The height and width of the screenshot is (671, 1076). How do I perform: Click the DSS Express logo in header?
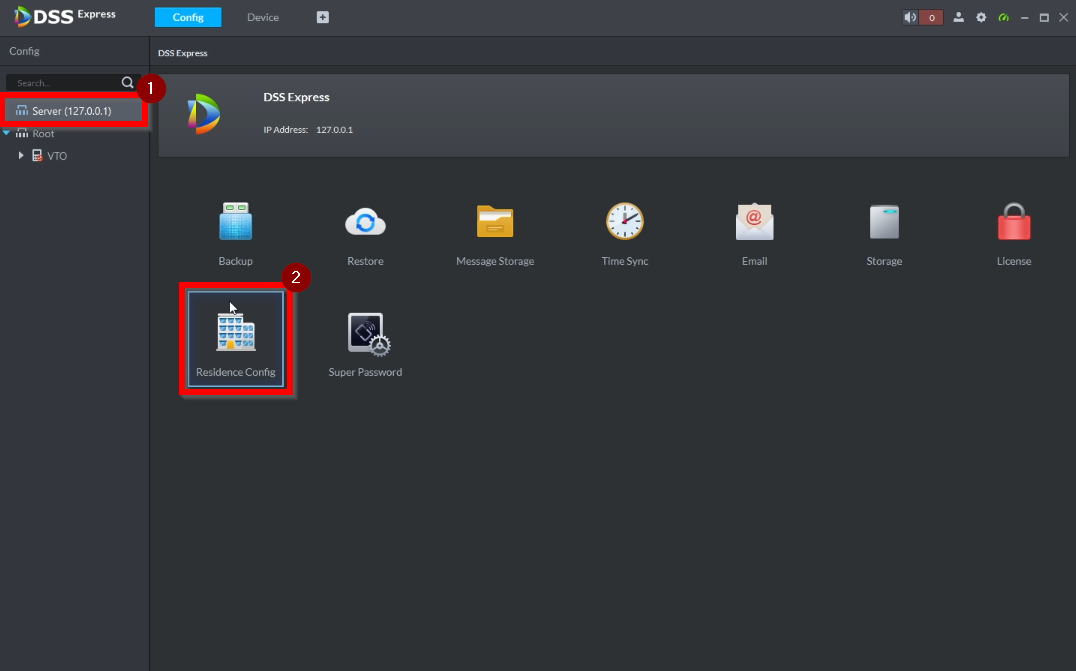[x=65, y=16]
